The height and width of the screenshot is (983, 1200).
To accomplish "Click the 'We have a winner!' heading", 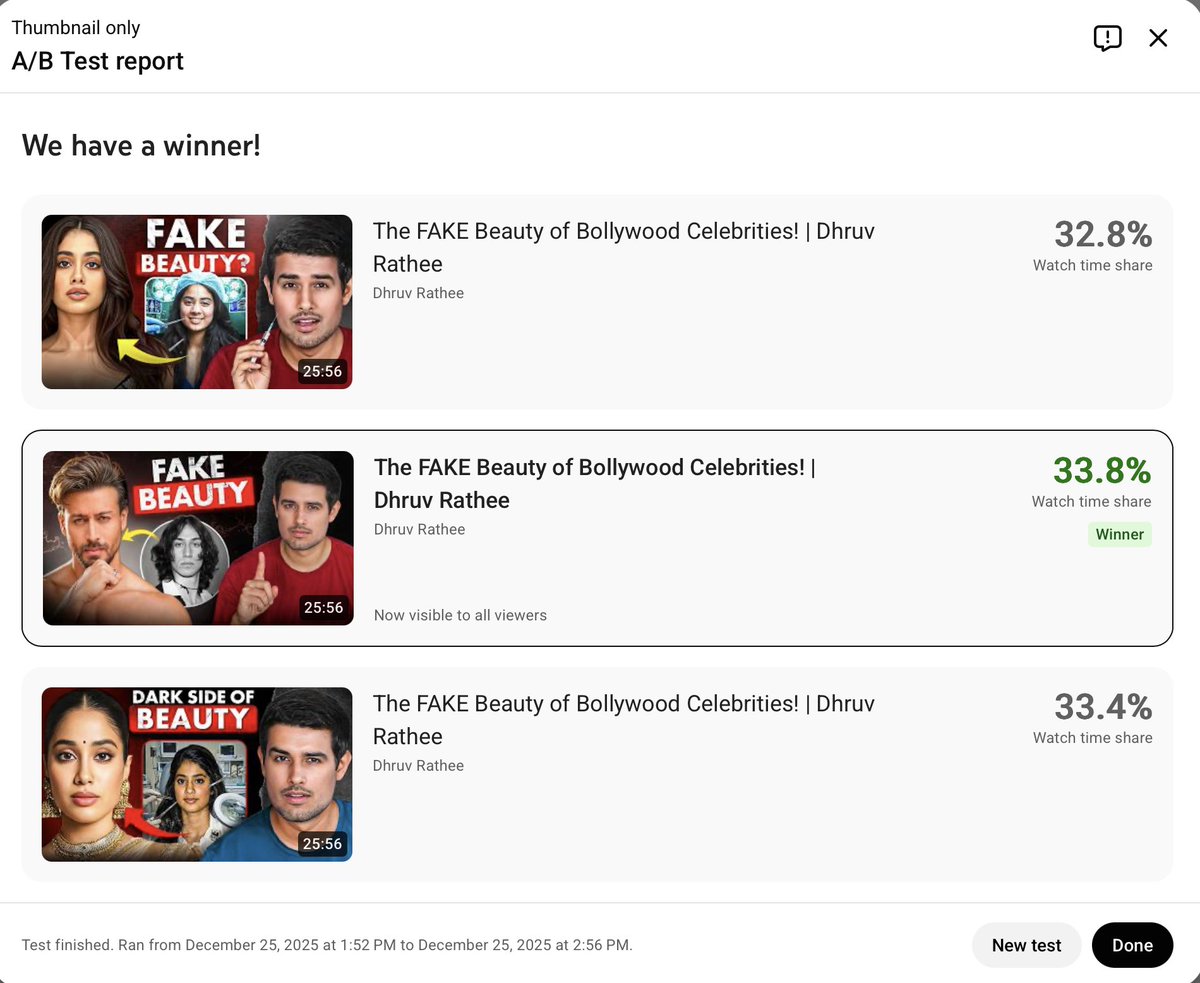I will pos(141,146).
